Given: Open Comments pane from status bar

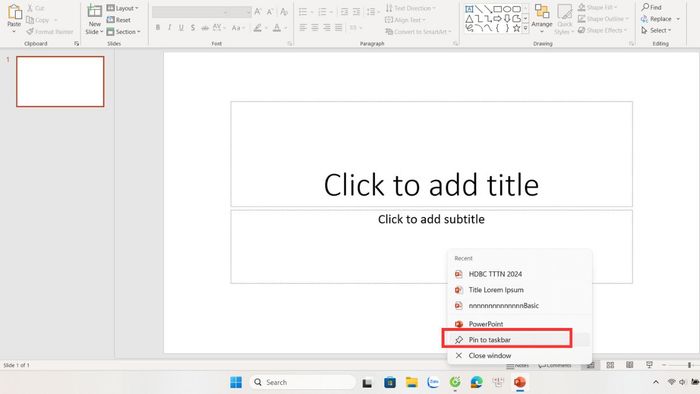Looking at the screenshot, I should (555, 365).
